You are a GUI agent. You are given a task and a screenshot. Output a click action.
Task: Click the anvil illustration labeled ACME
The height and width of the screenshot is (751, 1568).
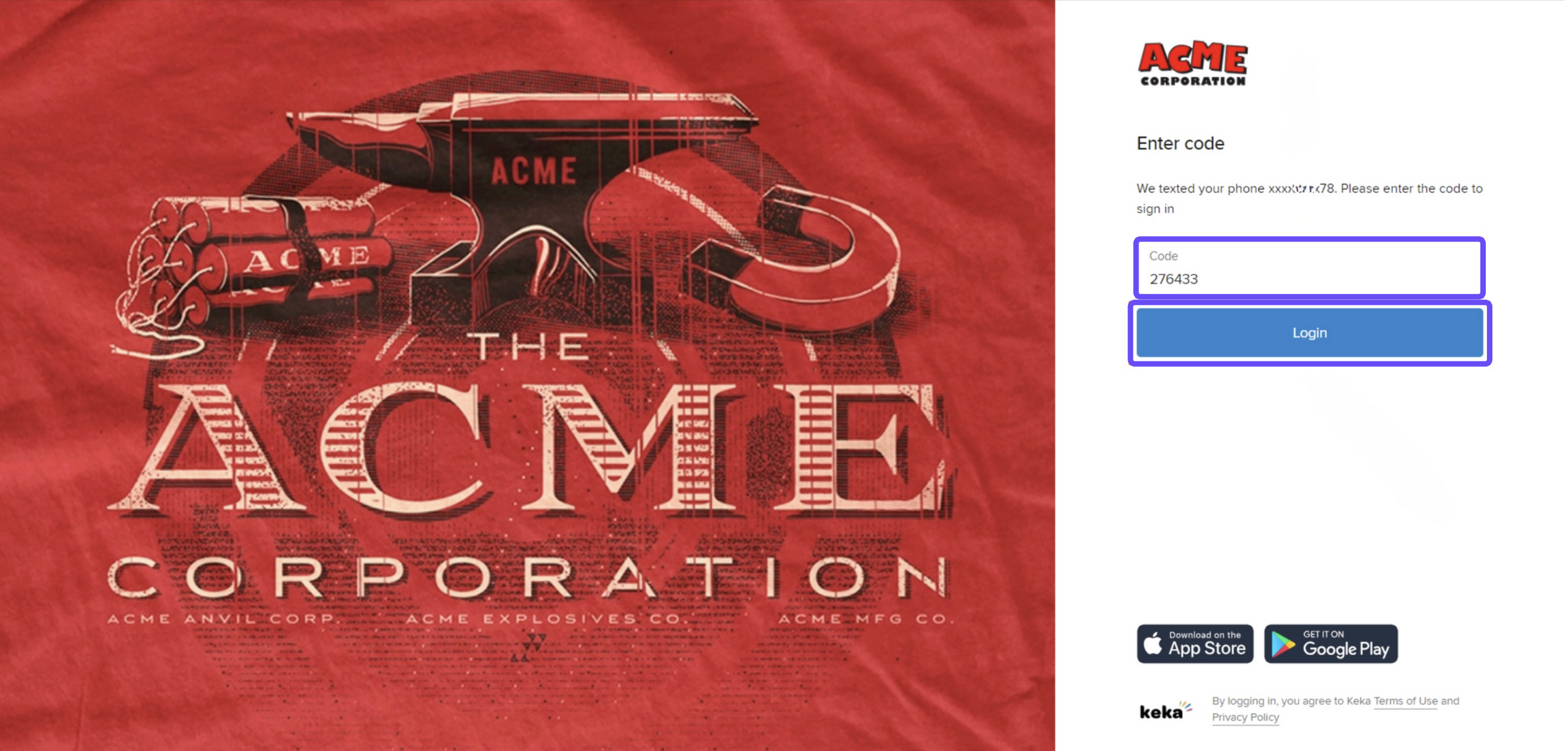[523, 195]
